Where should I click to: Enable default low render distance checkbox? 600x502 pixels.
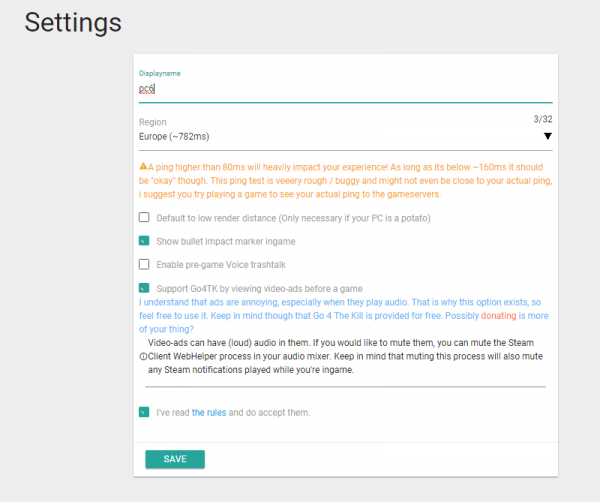tap(144, 217)
